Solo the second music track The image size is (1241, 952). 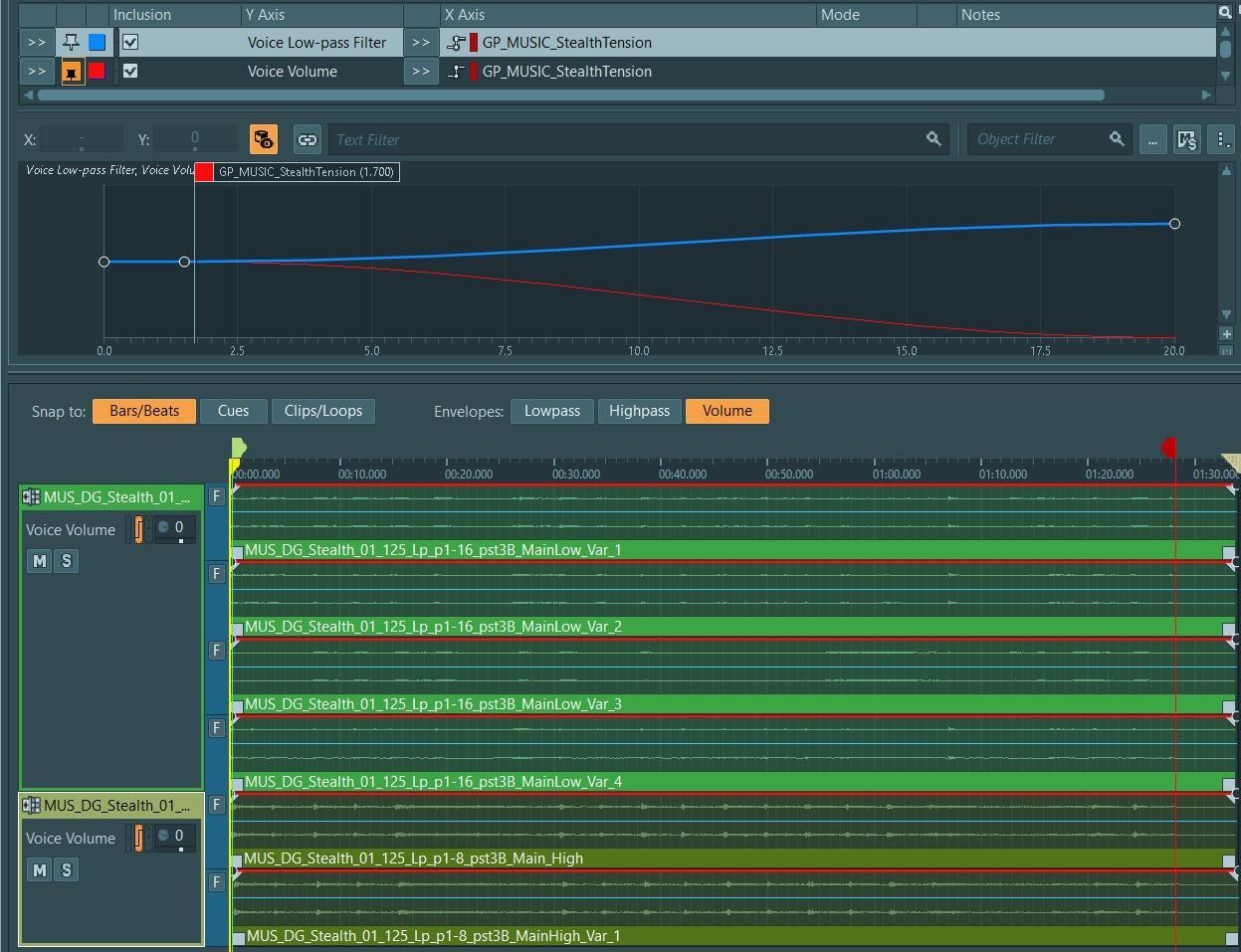67,870
